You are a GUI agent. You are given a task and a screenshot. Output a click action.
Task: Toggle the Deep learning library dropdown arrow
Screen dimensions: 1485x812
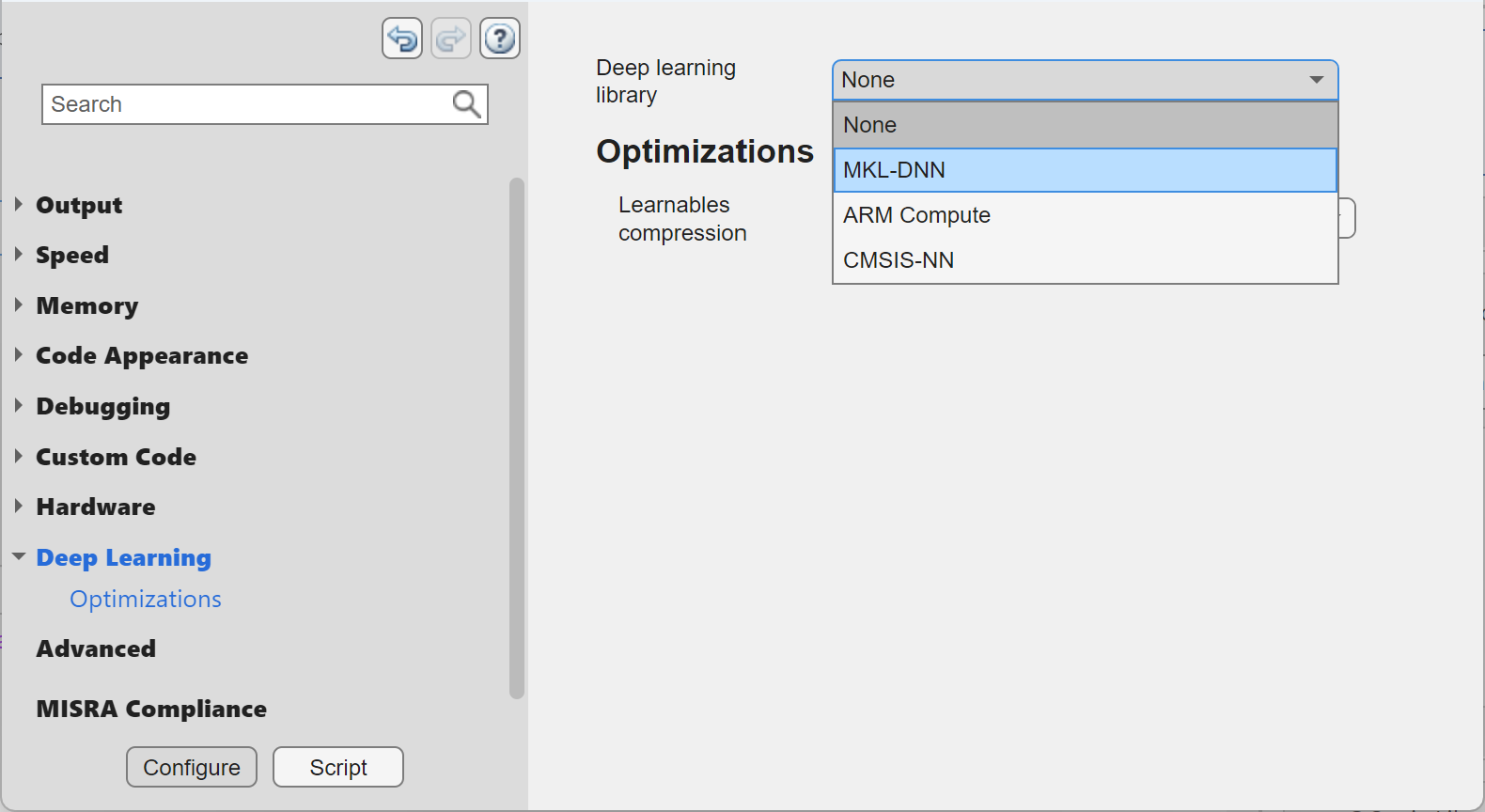[1317, 80]
